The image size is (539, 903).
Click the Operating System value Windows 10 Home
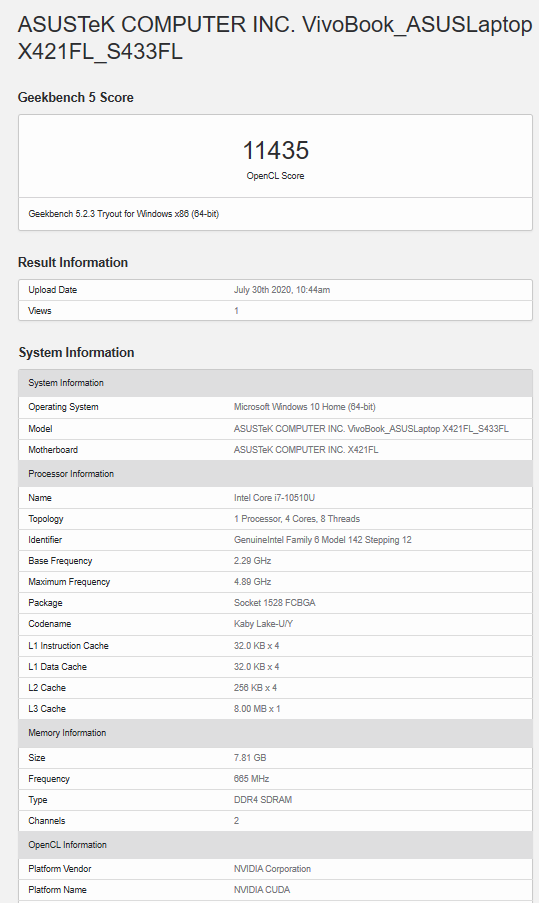pyautogui.click(x=305, y=407)
